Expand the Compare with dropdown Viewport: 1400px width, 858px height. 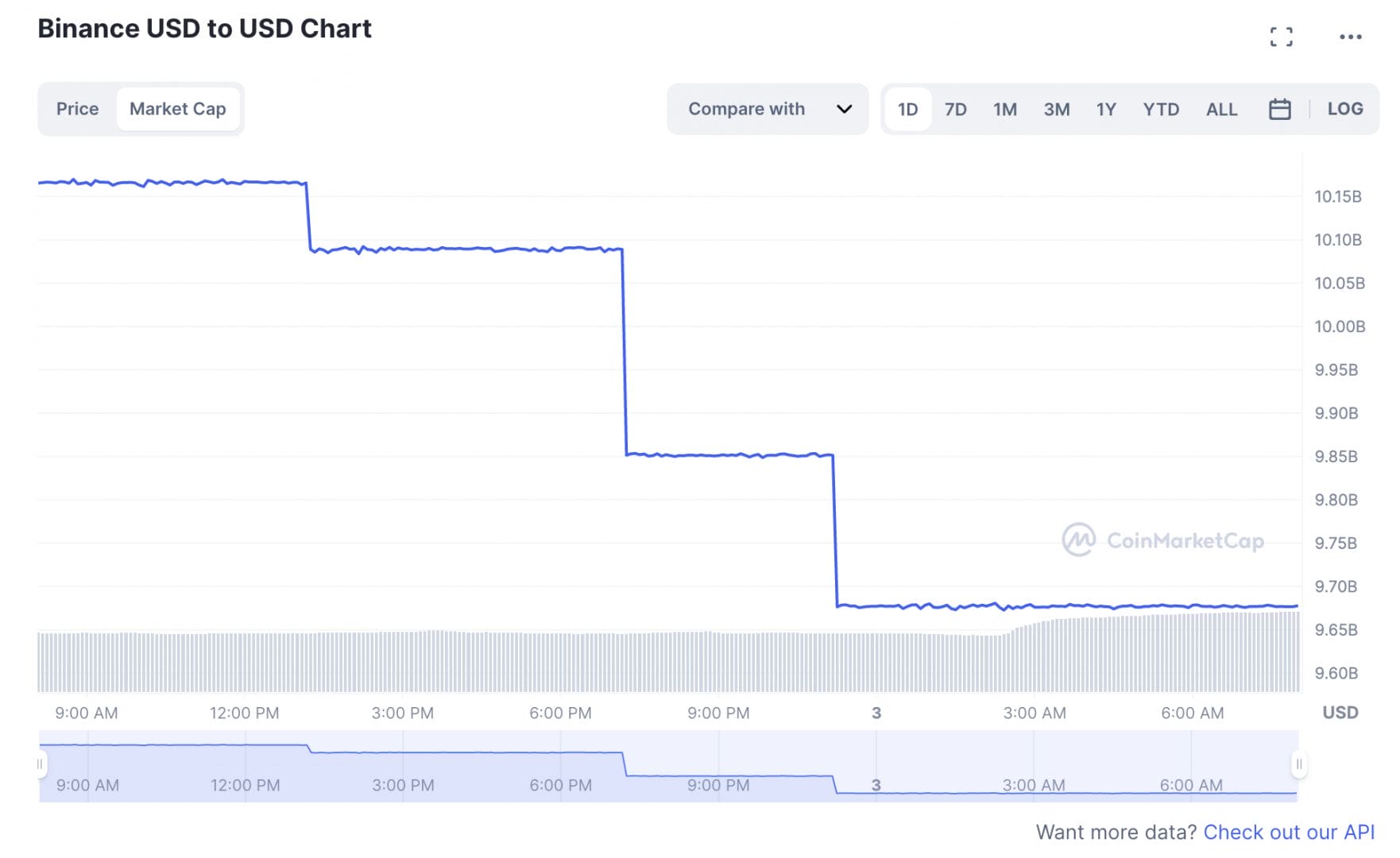746,109
